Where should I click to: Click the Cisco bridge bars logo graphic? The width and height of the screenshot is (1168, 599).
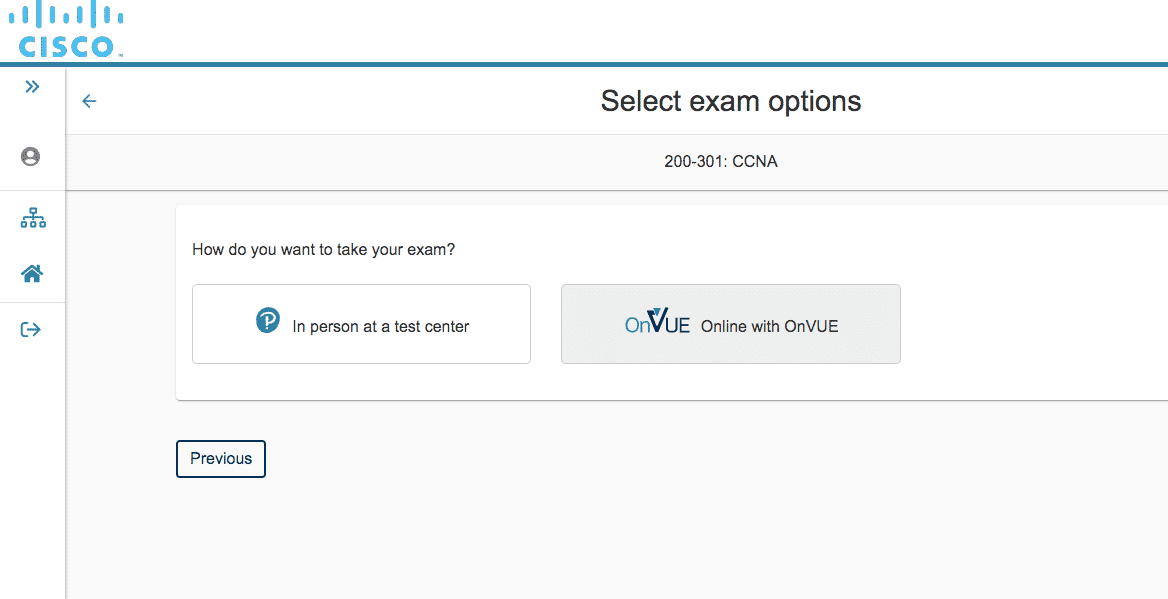tap(66, 15)
